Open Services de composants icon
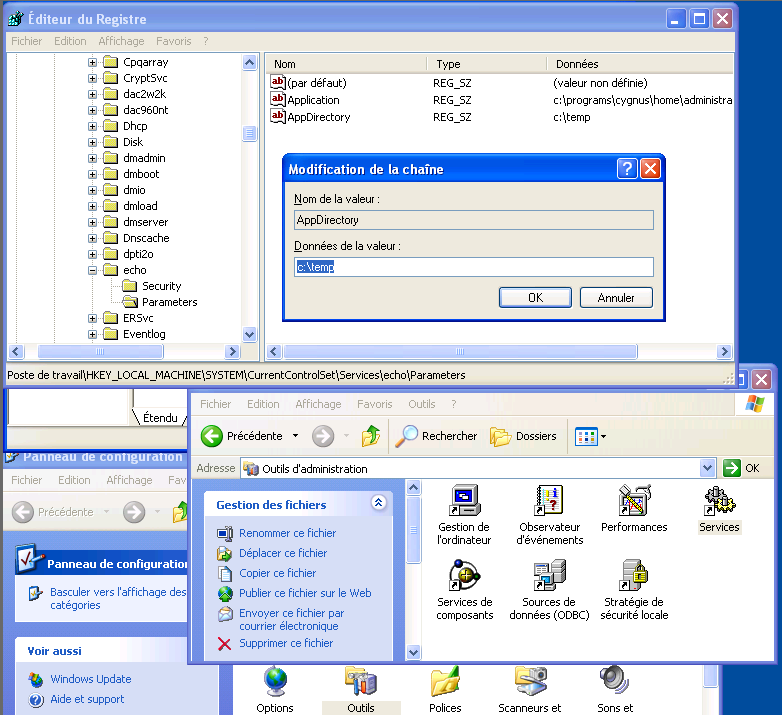The height and width of the screenshot is (715, 782). click(x=464, y=575)
